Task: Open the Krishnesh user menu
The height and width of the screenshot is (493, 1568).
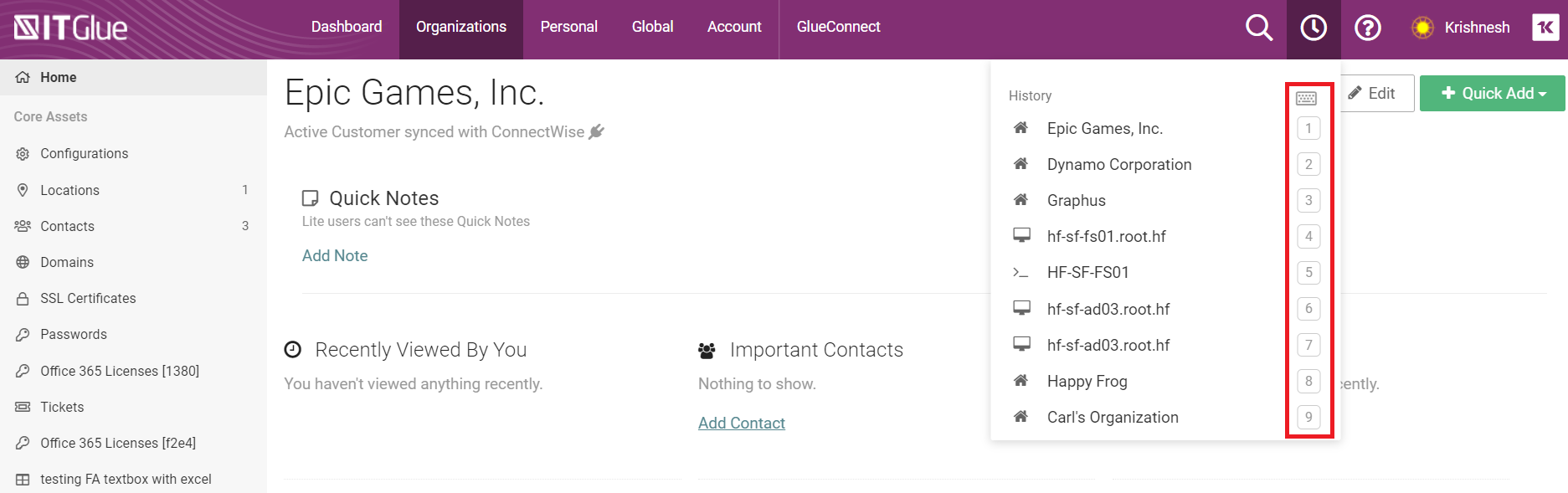Action: pyautogui.click(x=1478, y=28)
